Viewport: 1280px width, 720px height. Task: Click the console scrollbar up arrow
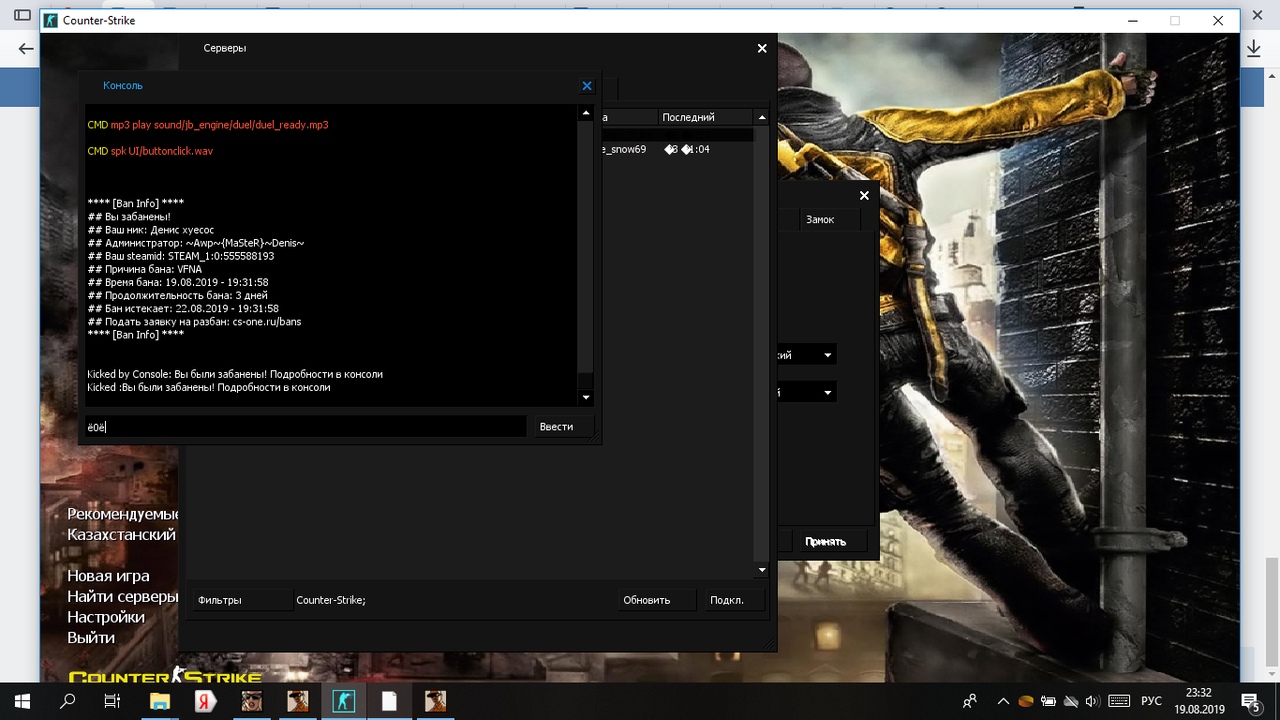(x=586, y=113)
